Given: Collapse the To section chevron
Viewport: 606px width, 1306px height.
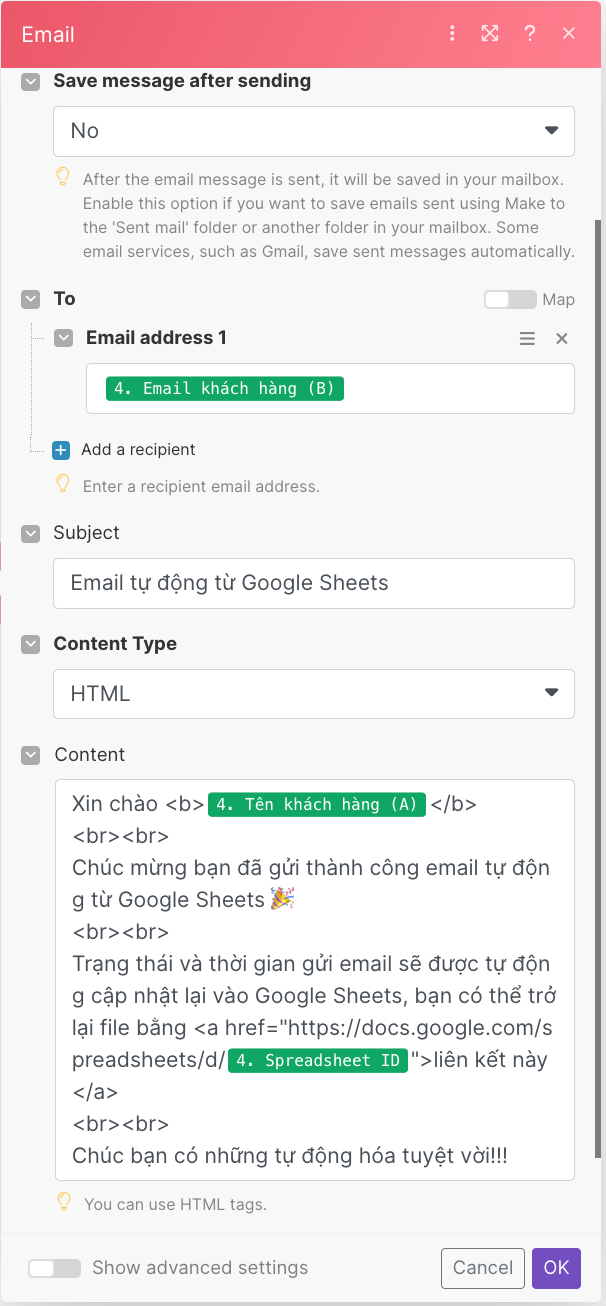Looking at the screenshot, I should [31, 299].
